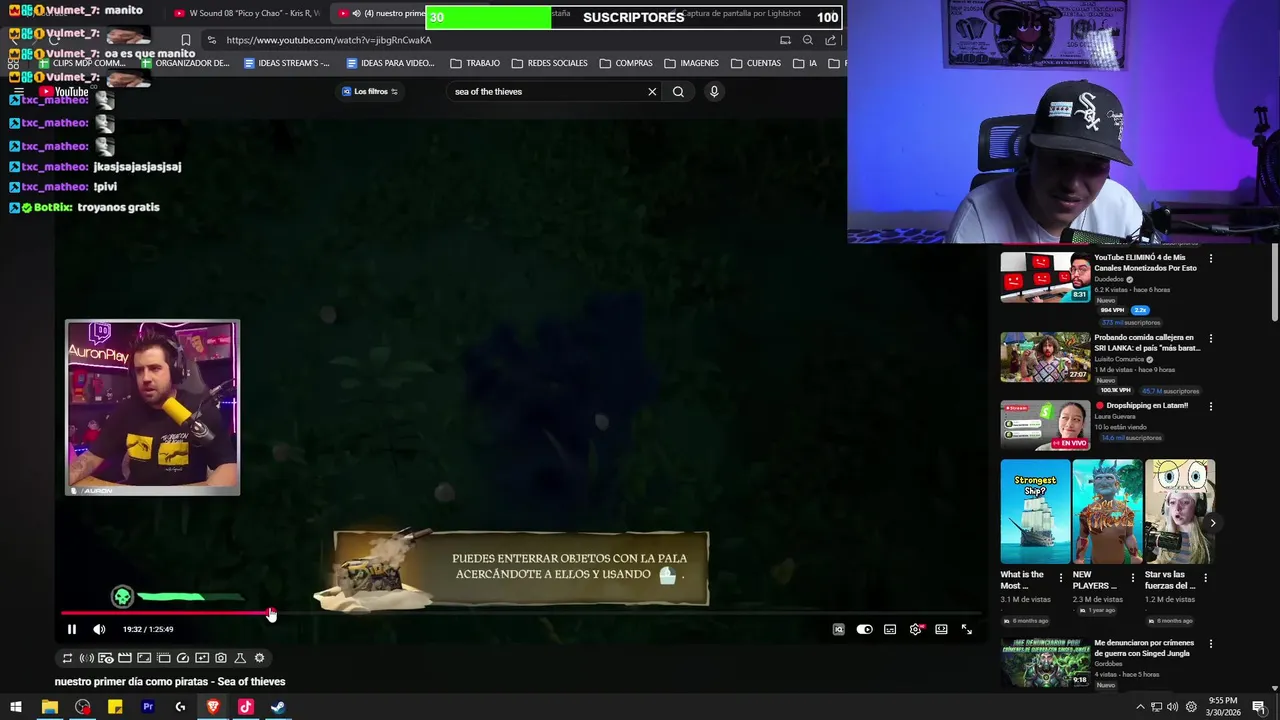Open options menu for Dropshipping live stream

pos(1211,406)
